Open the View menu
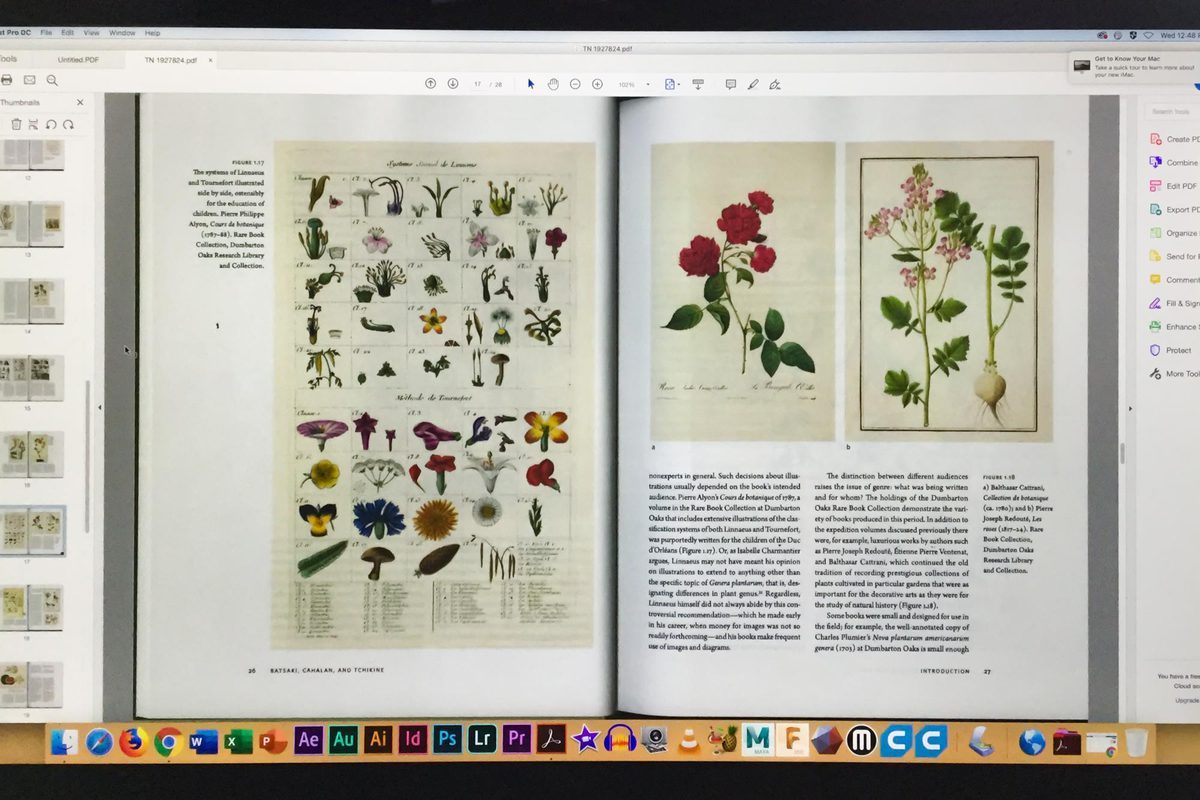 point(91,33)
